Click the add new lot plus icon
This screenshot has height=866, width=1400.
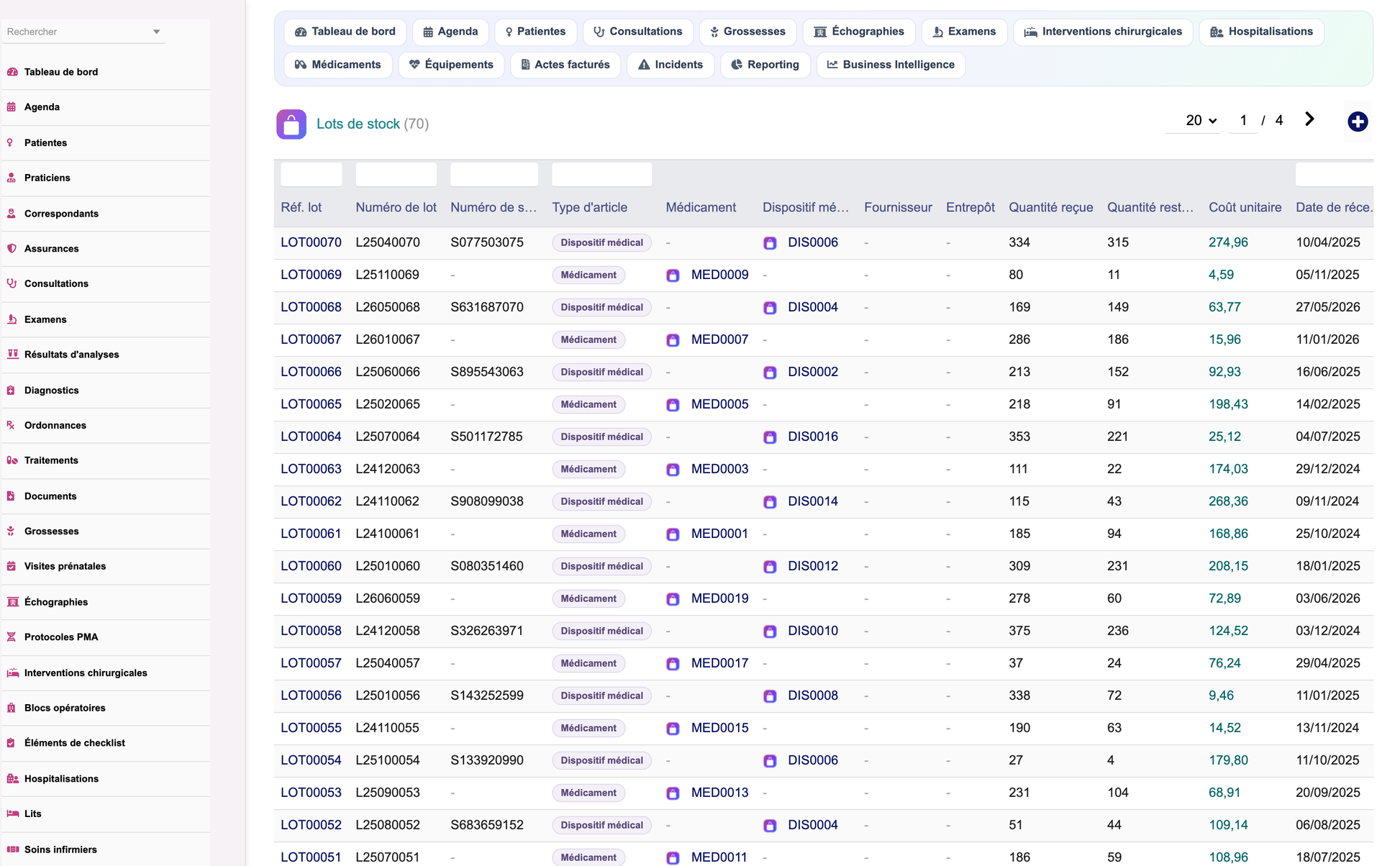click(1358, 122)
